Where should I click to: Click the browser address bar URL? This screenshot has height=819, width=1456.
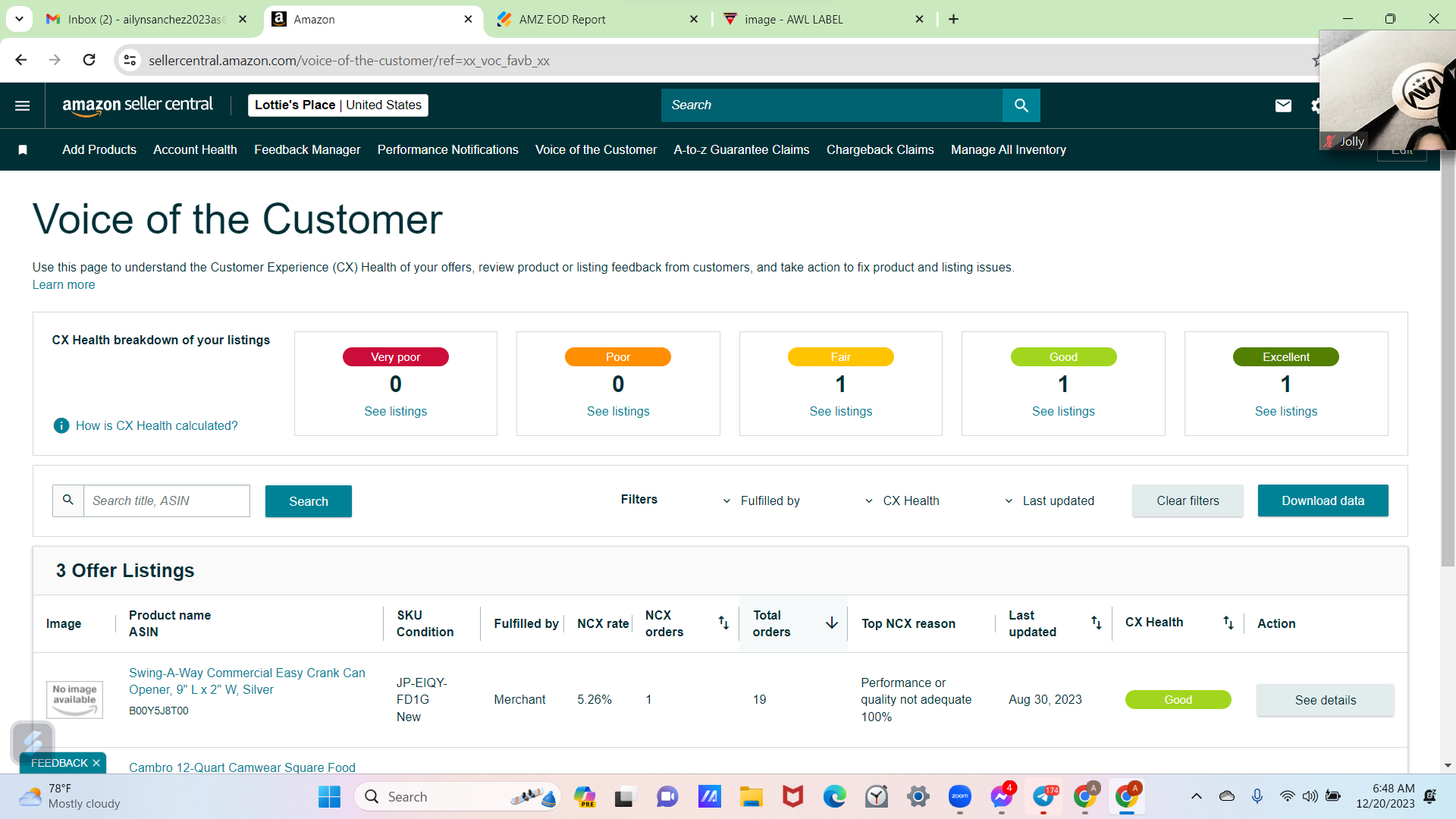click(349, 61)
